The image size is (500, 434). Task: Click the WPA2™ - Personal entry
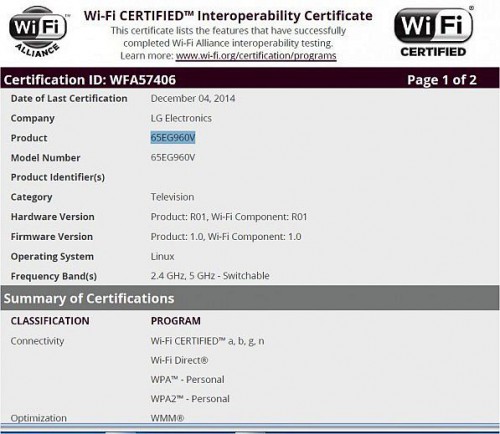190,399
